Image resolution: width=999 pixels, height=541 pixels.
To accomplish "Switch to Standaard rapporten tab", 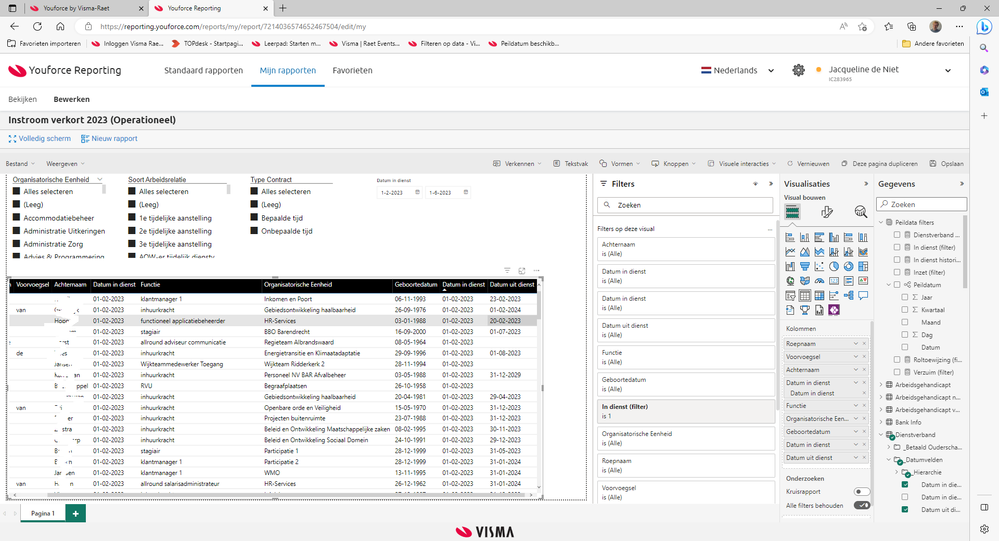I will tap(203, 70).
